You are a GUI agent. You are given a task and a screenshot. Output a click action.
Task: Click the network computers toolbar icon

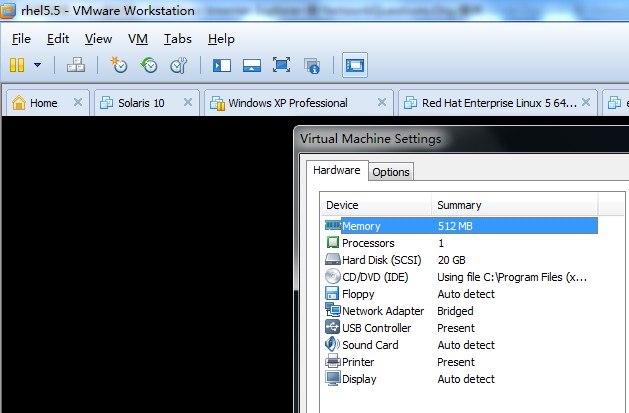[76, 65]
